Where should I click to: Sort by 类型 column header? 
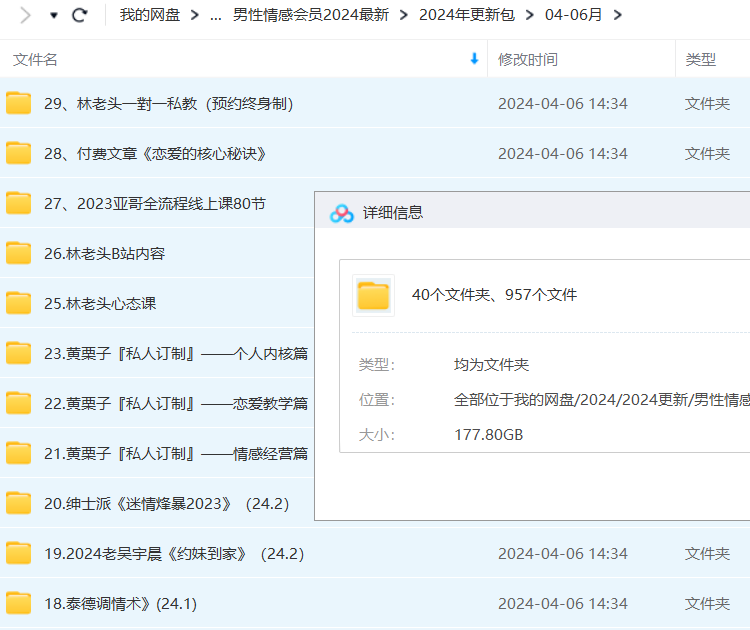point(700,60)
